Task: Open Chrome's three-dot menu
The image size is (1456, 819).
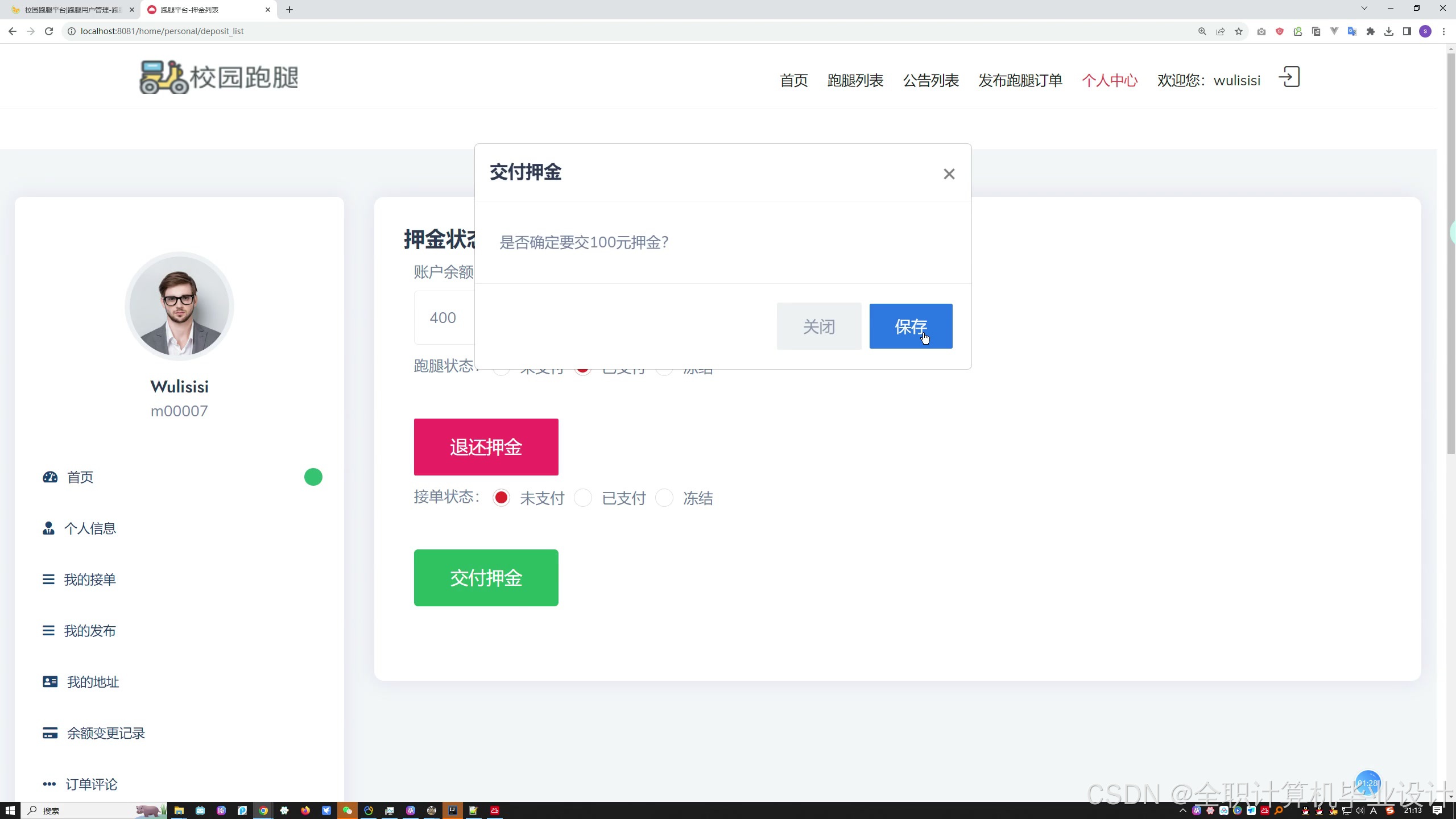Action: click(1443, 31)
